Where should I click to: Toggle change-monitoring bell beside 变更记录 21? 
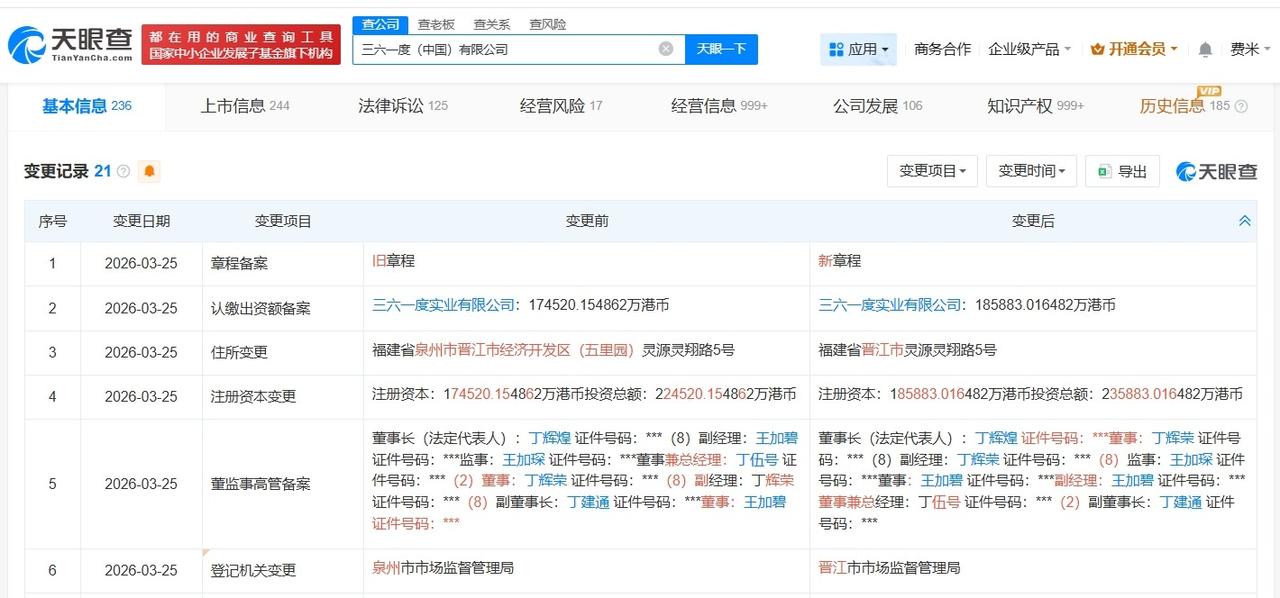150,171
